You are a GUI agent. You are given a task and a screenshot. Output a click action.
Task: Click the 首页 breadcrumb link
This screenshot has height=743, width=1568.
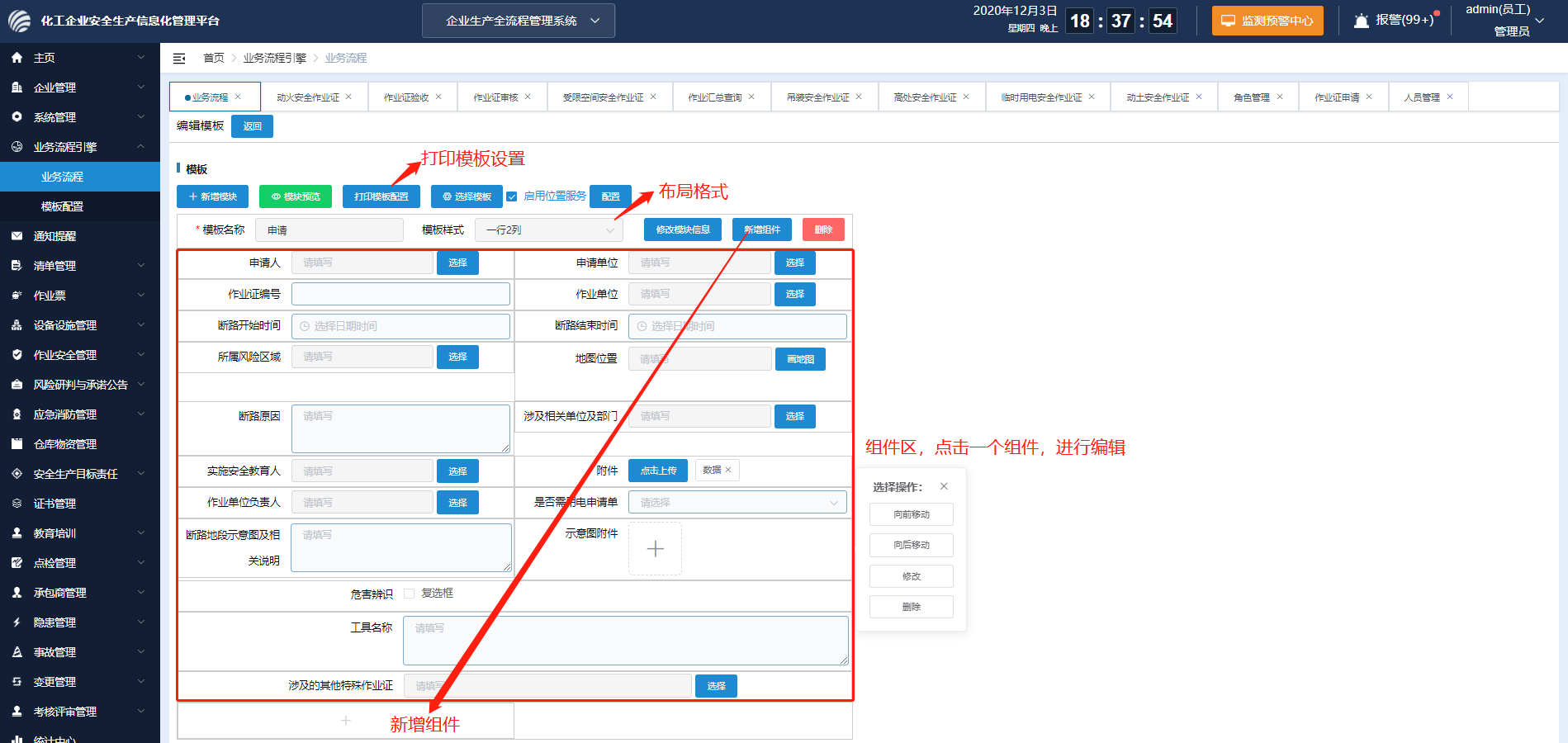(x=214, y=58)
